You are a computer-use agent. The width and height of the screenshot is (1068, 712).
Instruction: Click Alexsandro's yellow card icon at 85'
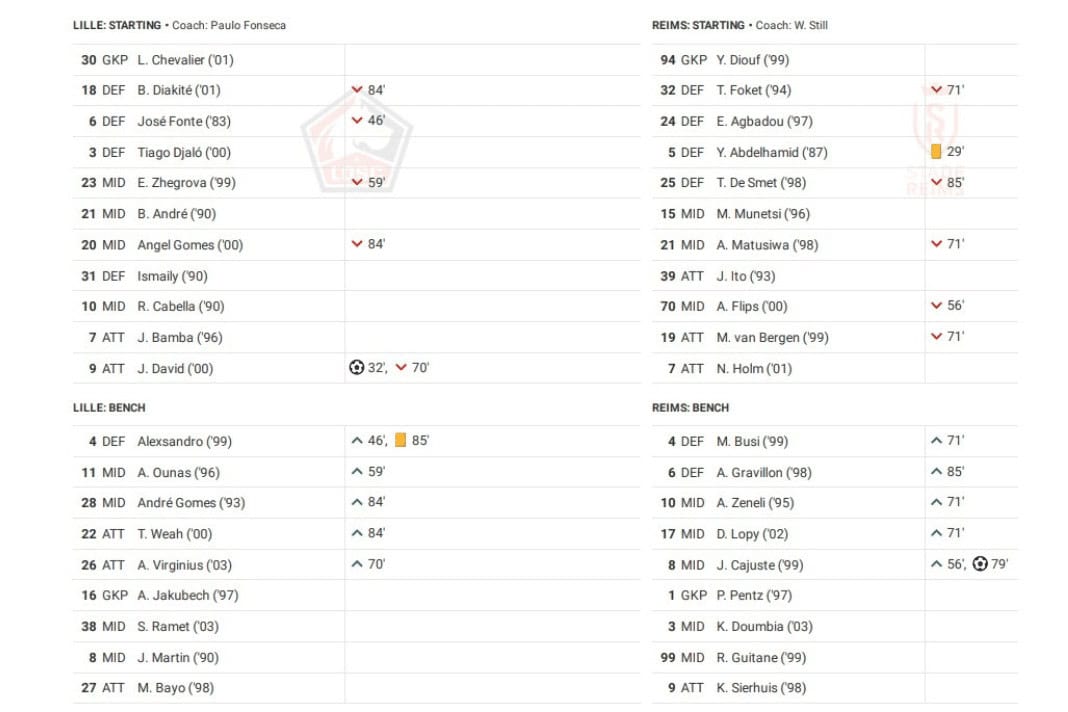(400, 440)
